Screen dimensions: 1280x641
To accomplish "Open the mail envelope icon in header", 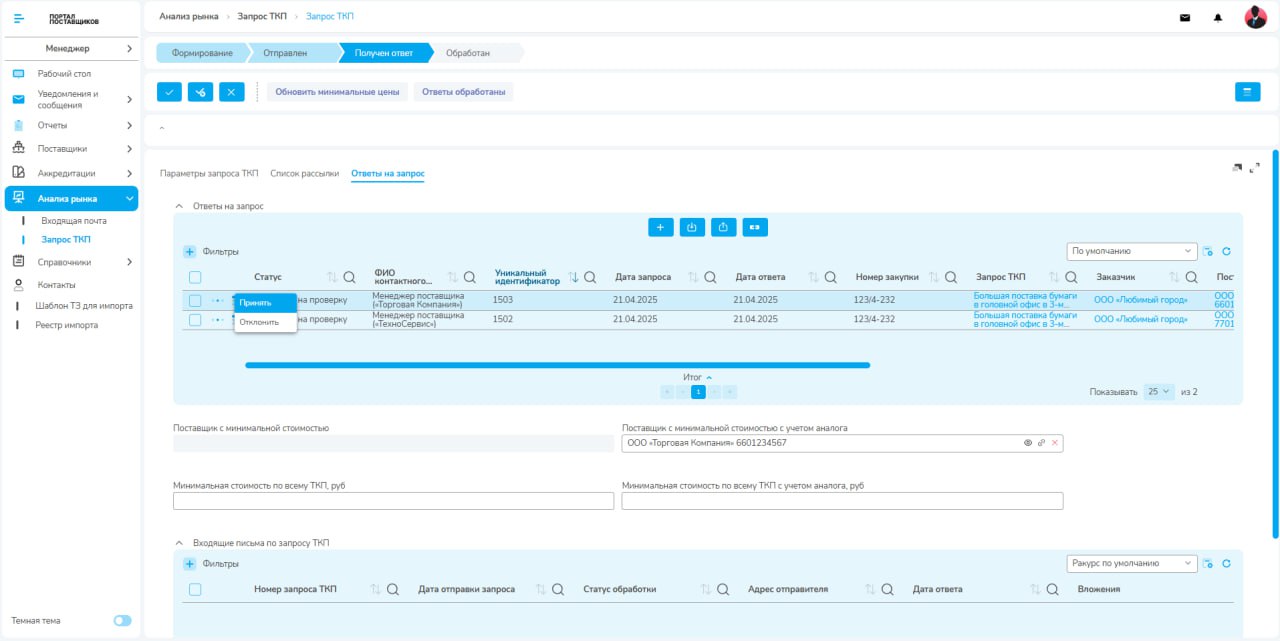I will [x=1185, y=17].
